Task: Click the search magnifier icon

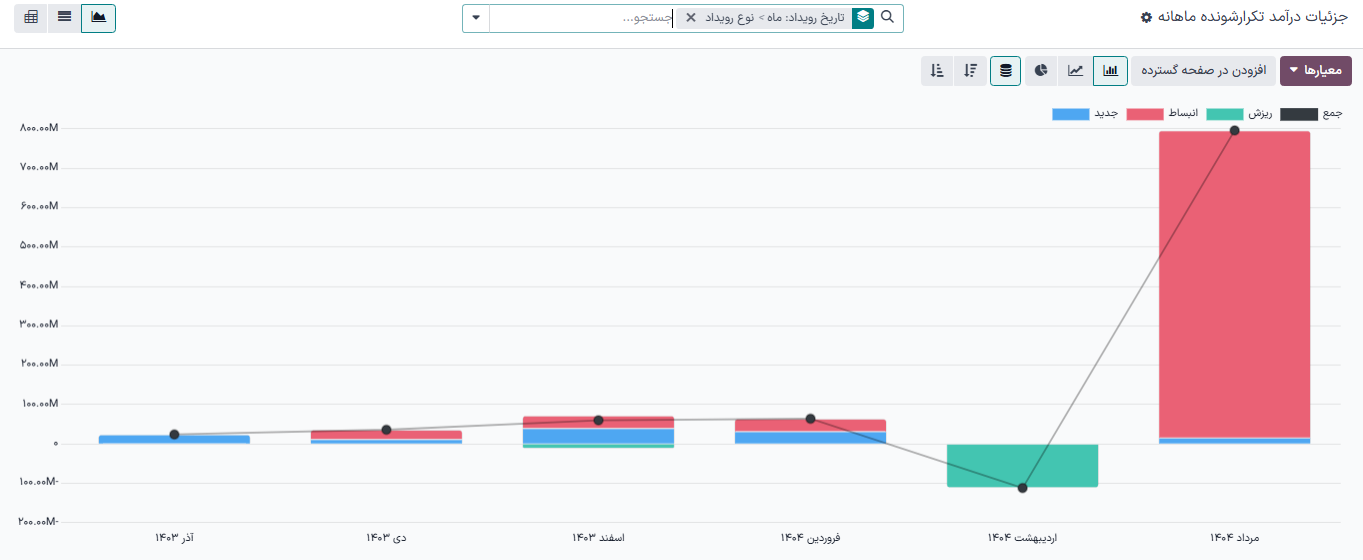Action: pos(887,18)
